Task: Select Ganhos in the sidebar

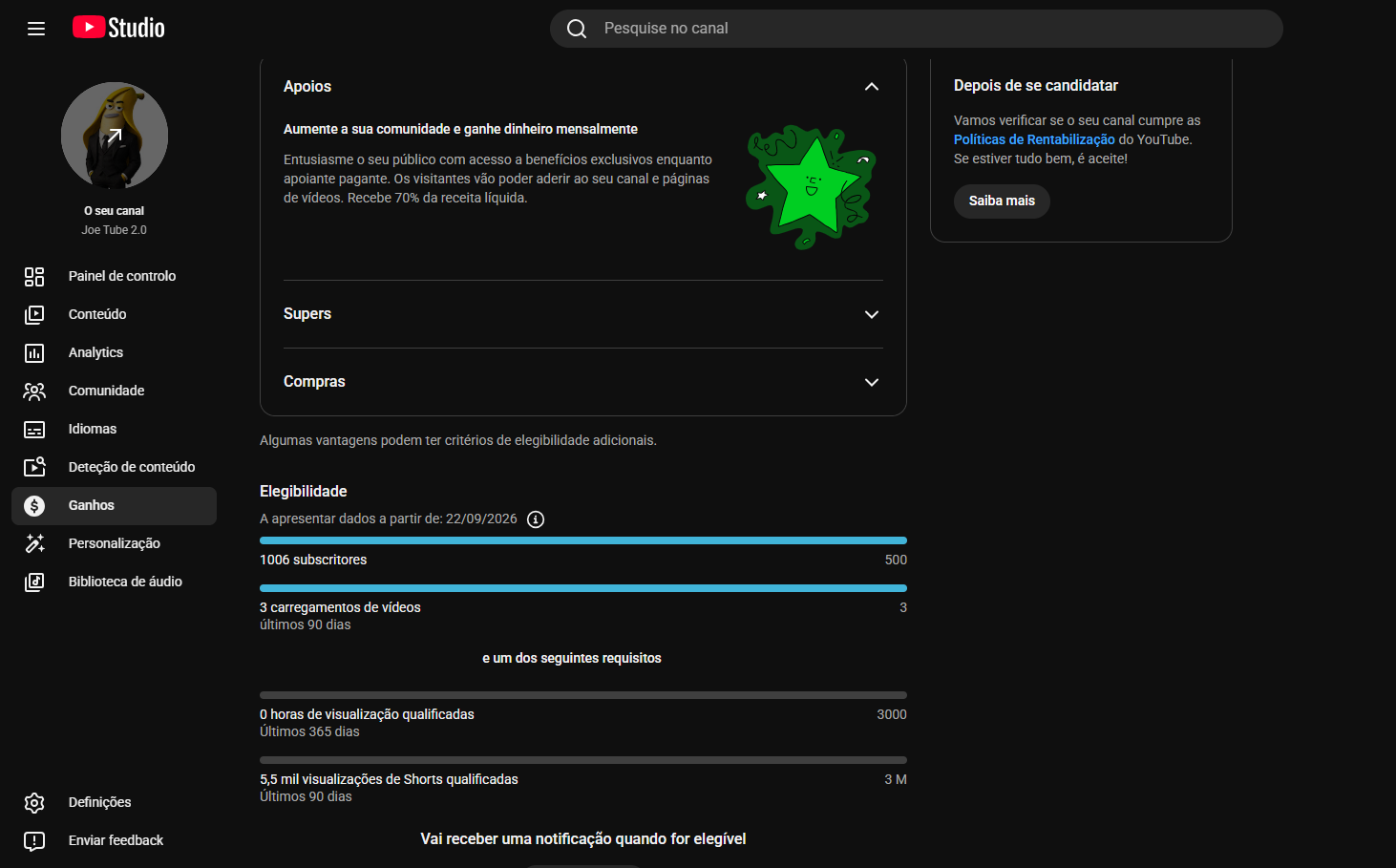Action: (114, 506)
